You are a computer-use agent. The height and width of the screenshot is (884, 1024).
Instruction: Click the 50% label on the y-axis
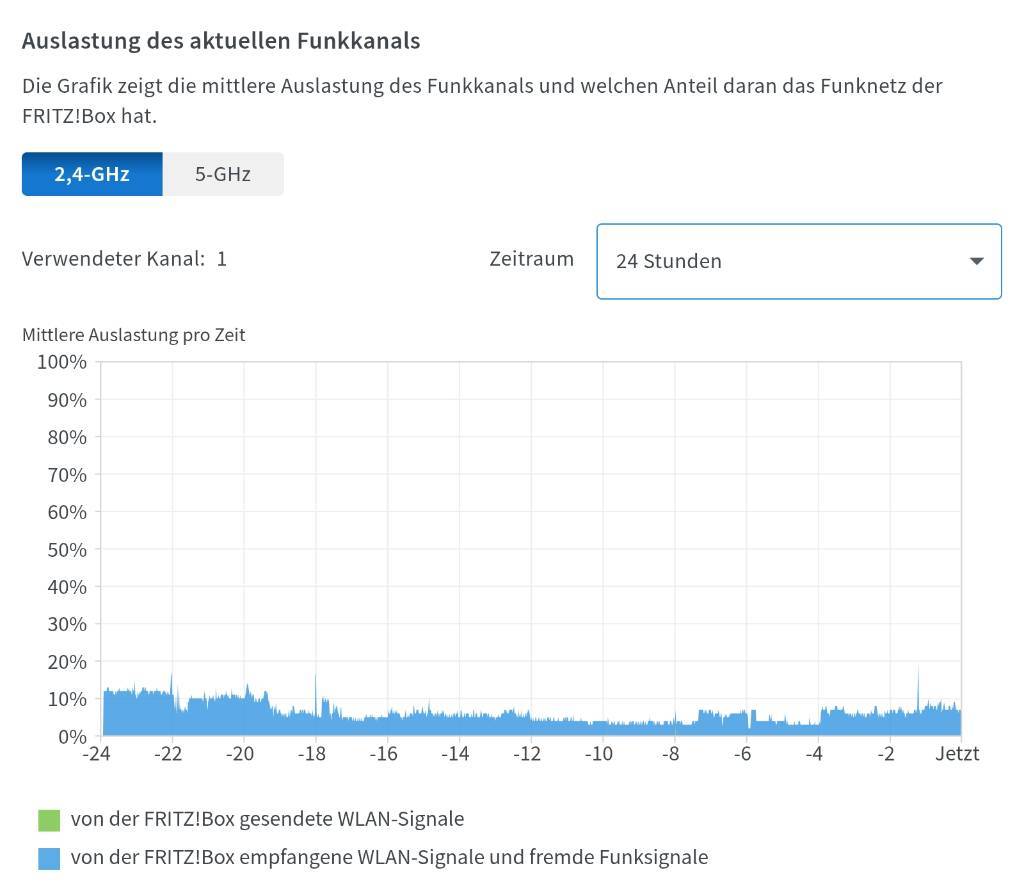[67, 549]
